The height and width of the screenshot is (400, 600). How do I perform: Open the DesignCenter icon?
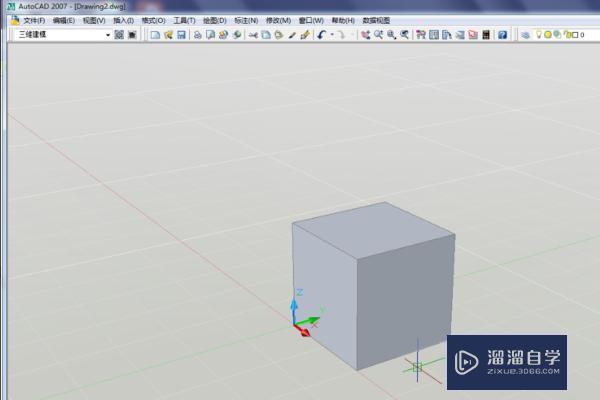[x=434, y=35]
